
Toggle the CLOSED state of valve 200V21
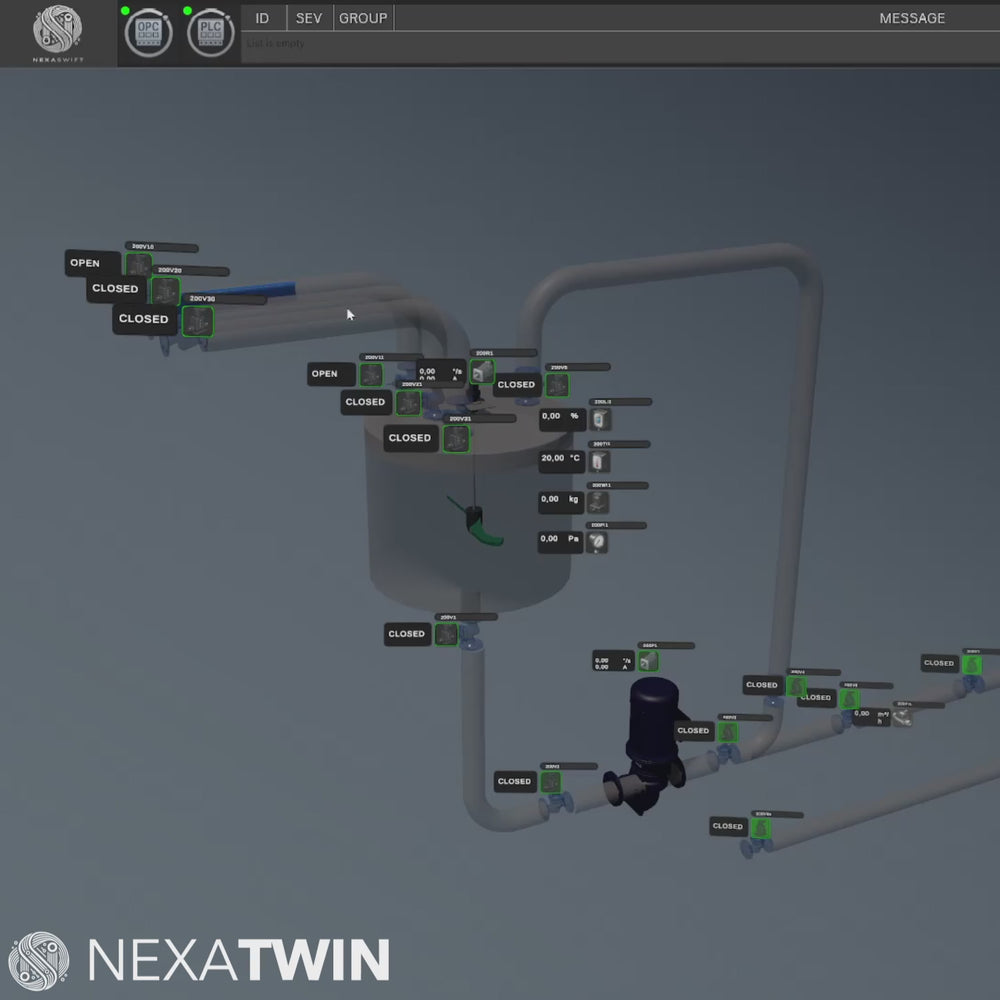365,402
